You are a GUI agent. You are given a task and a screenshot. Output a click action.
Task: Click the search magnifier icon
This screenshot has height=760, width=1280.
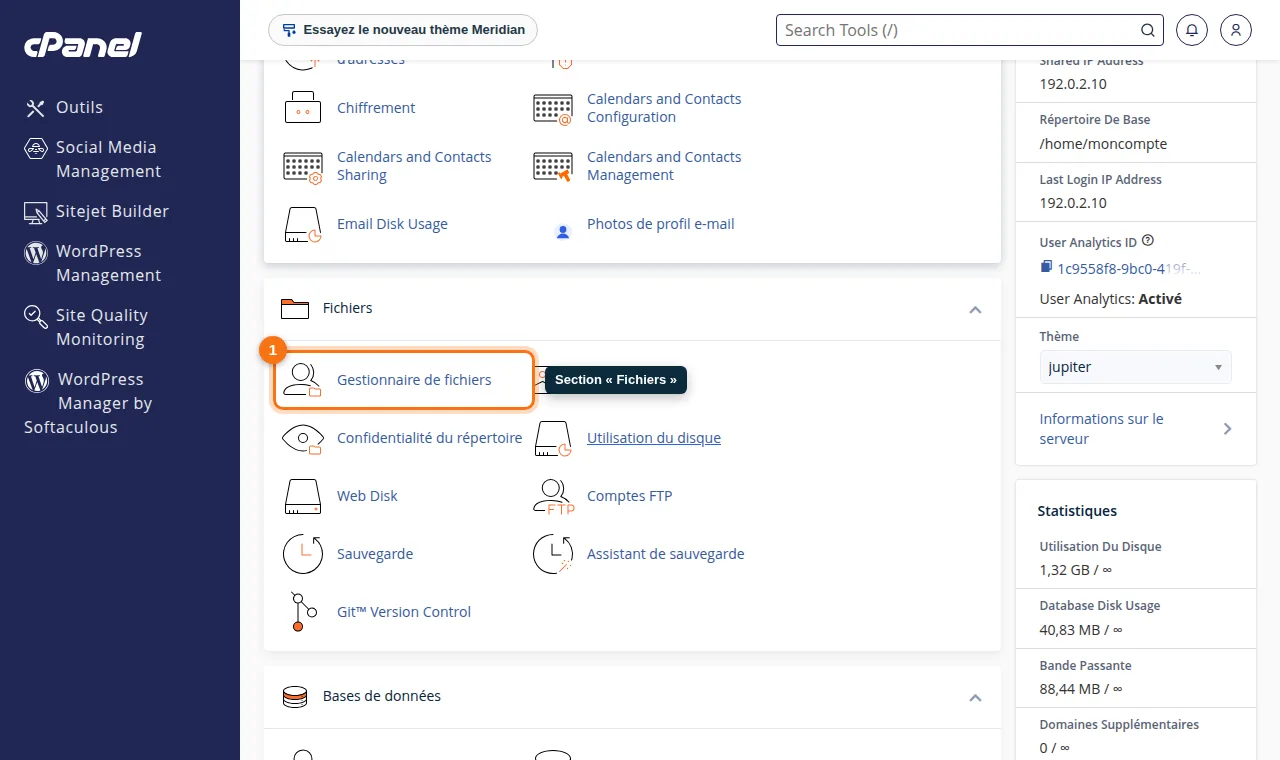(x=1148, y=30)
